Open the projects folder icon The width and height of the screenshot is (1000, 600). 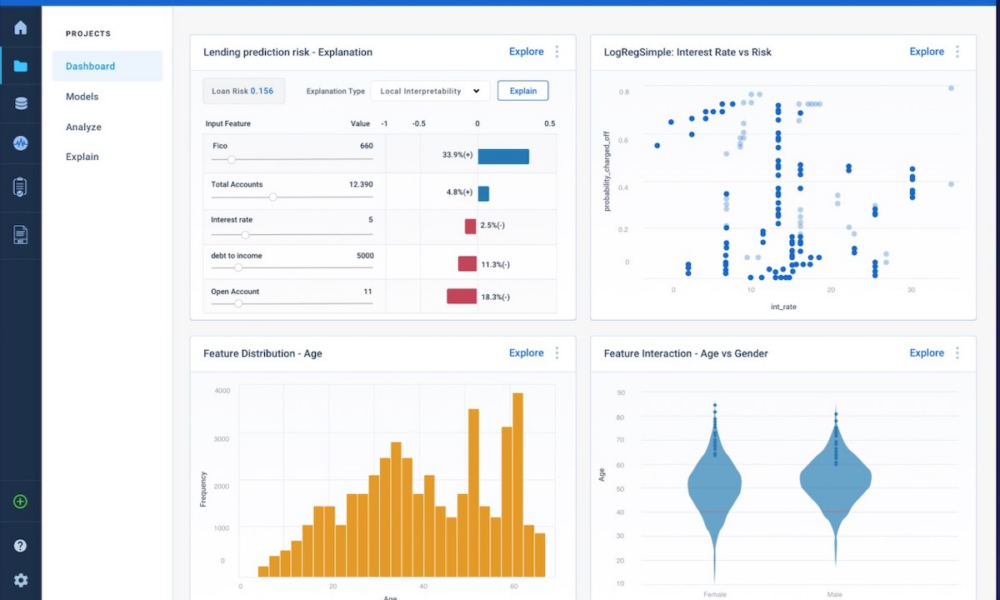(20, 66)
